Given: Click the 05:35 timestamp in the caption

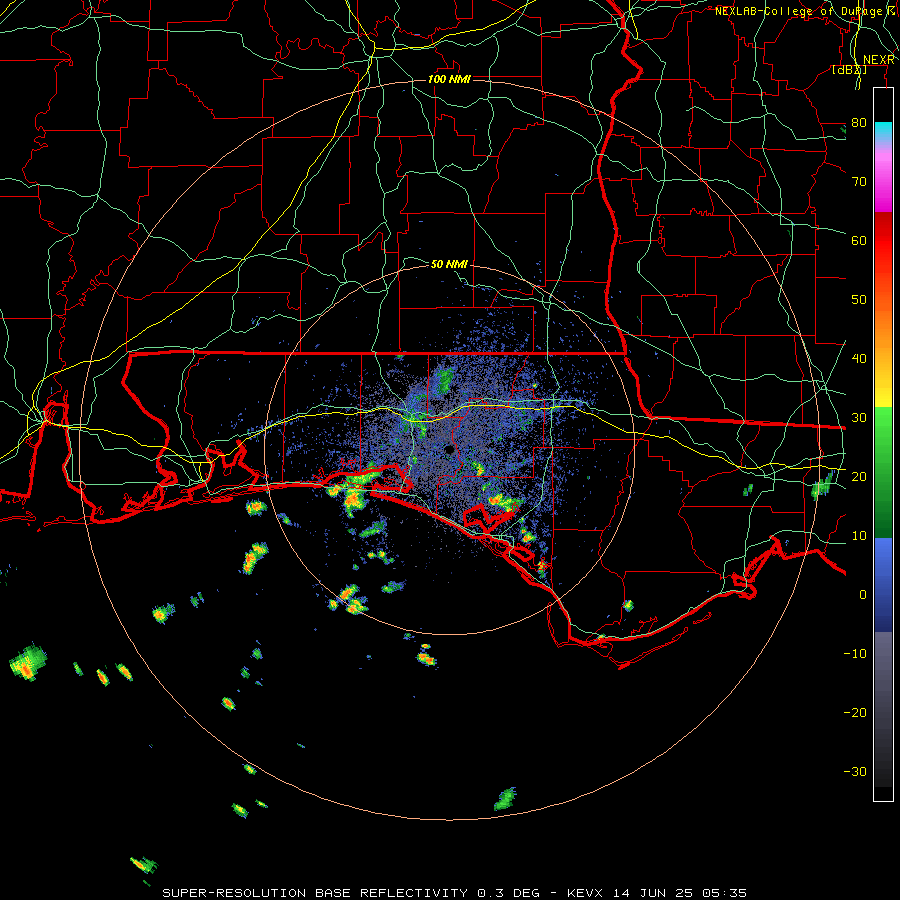Looking at the screenshot, I should pos(723,893).
